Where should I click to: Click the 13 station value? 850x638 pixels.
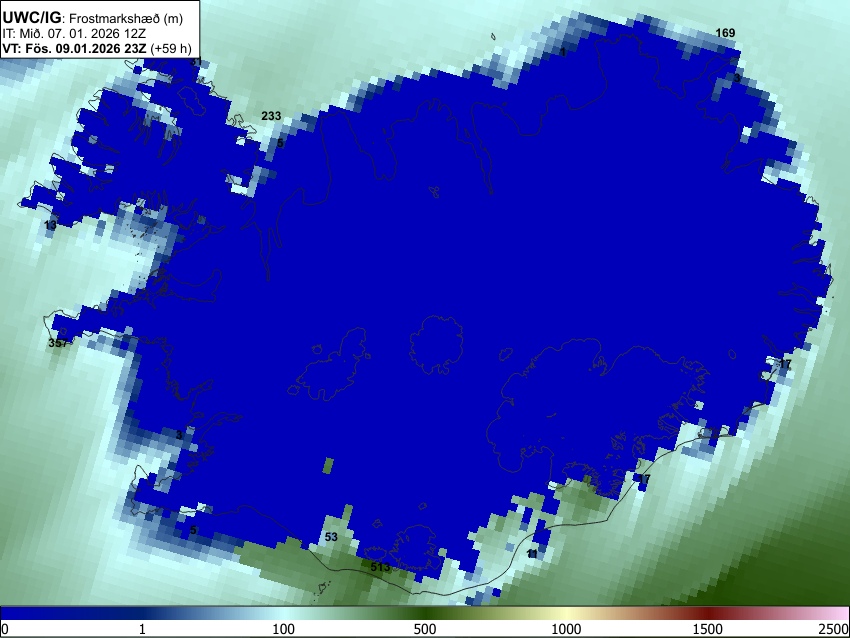click(50, 225)
